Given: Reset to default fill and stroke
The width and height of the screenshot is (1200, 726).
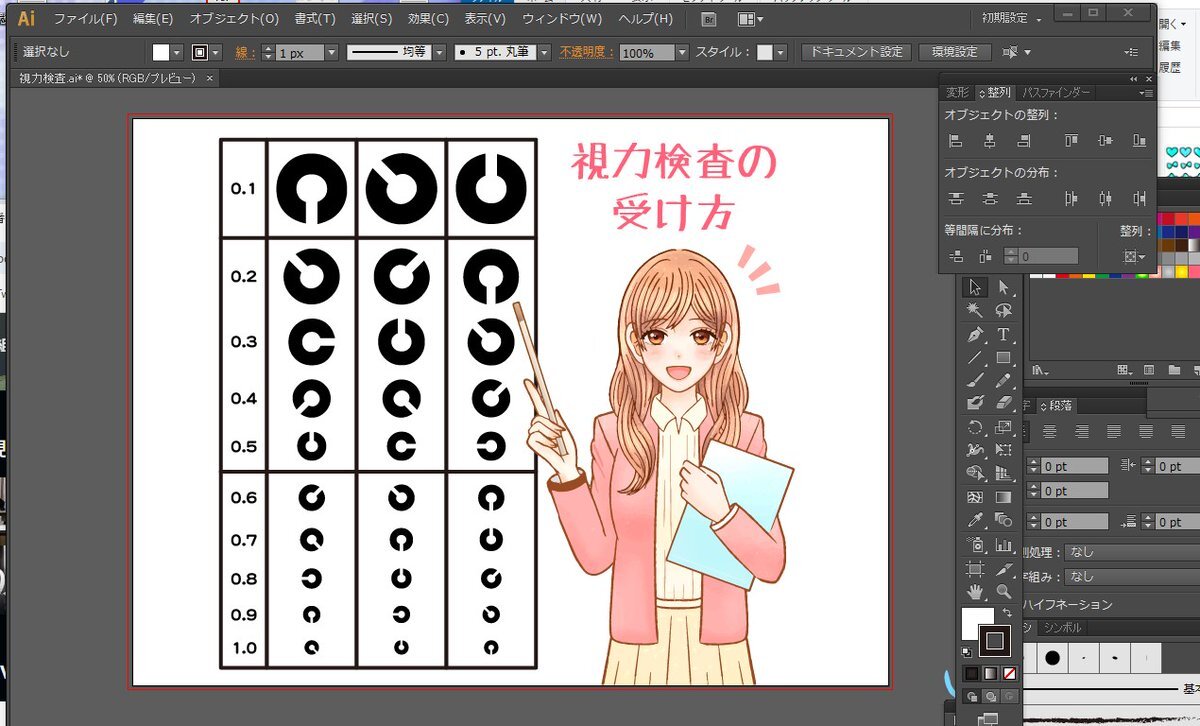Looking at the screenshot, I should (x=967, y=652).
